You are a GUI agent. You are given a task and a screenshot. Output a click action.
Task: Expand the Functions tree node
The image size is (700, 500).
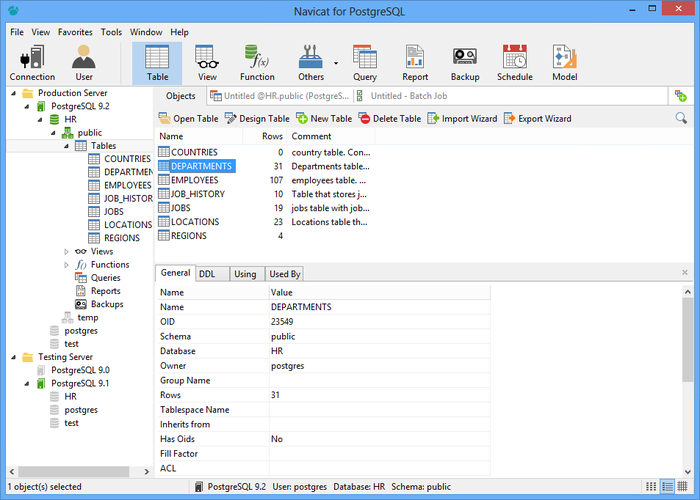tap(66, 265)
